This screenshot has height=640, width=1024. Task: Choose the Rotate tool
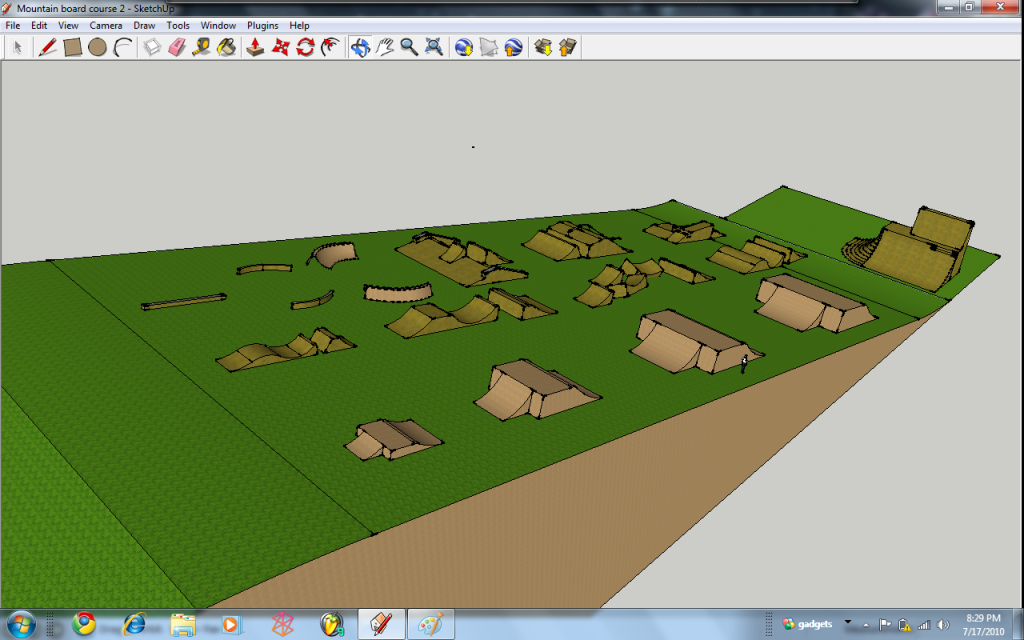[306, 47]
